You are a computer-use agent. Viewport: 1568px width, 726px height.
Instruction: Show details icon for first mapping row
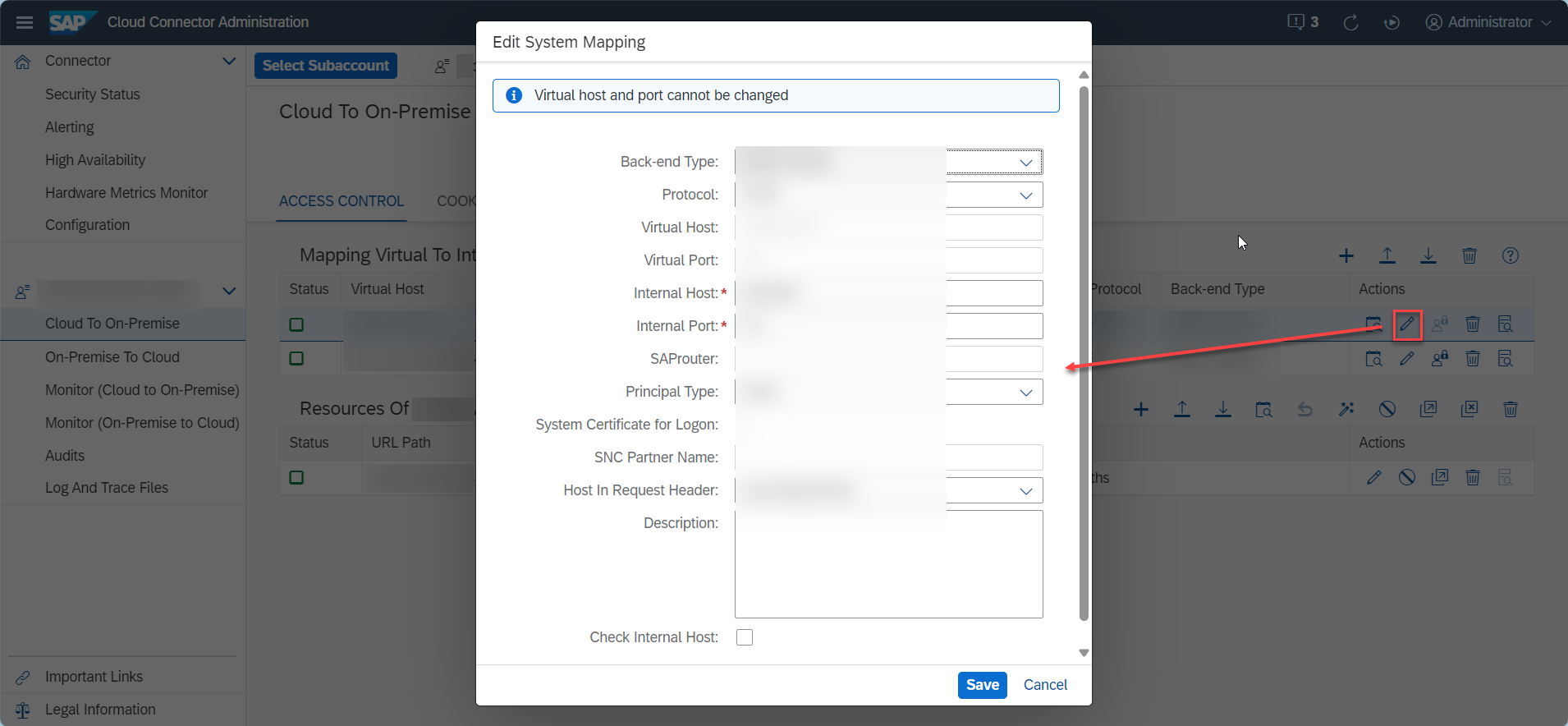[x=1506, y=324]
